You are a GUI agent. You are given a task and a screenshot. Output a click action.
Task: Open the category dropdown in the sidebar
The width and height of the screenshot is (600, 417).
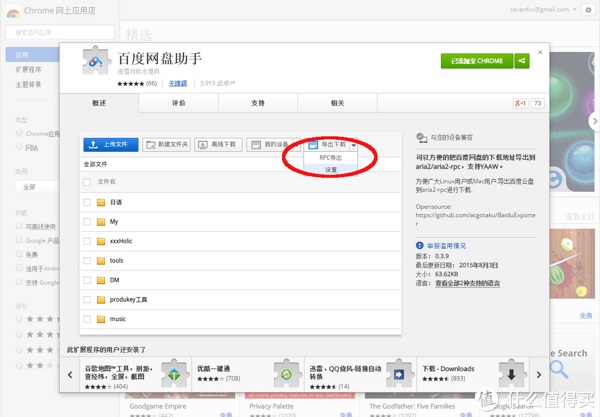37,187
